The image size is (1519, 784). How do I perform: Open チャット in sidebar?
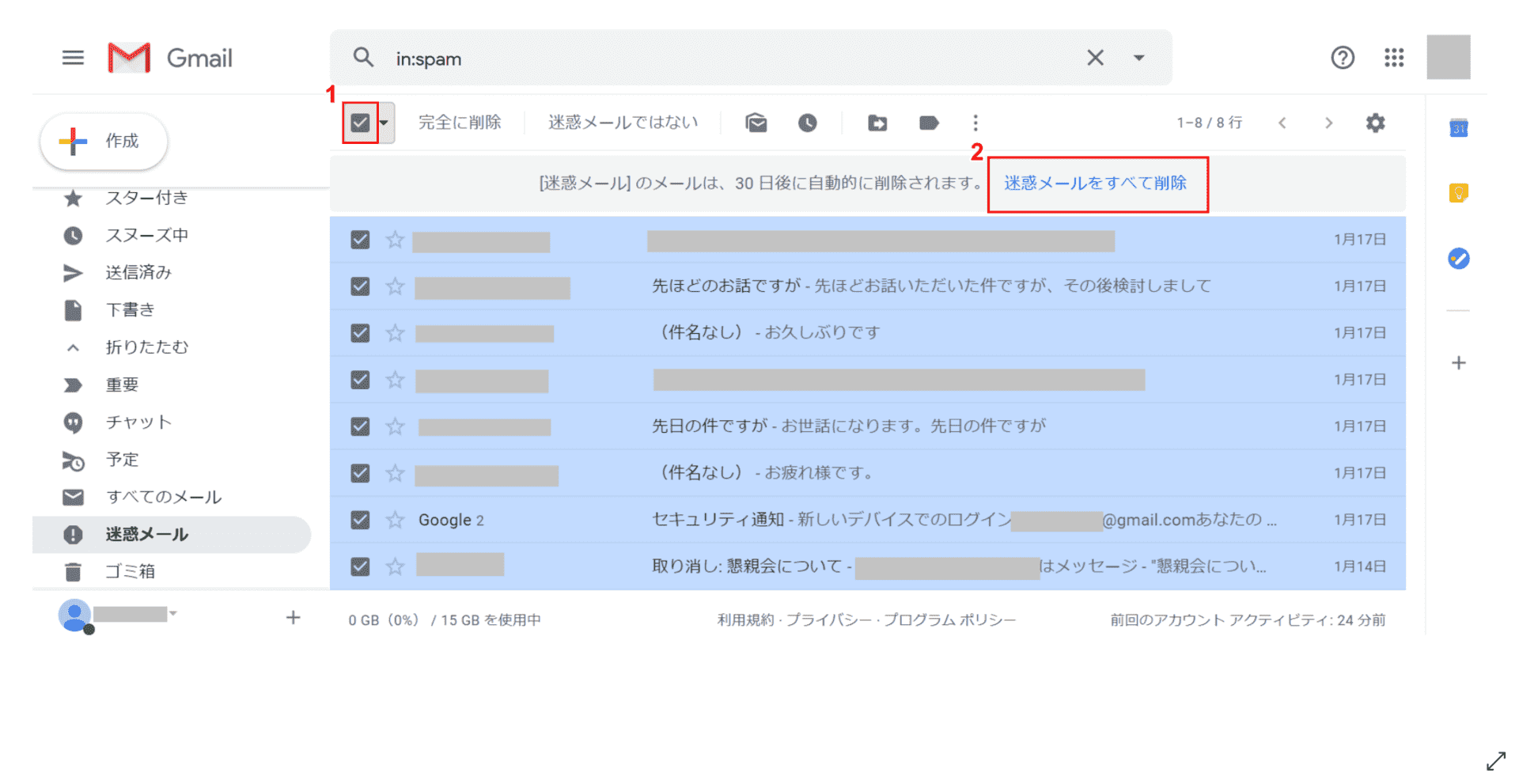[x=138, y=422]
